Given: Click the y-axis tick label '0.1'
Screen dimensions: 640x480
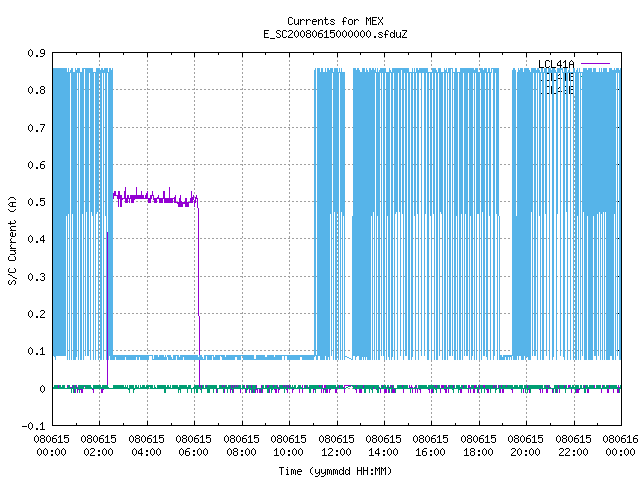Looking at the screenshot, I should click(x=36, y=351).
